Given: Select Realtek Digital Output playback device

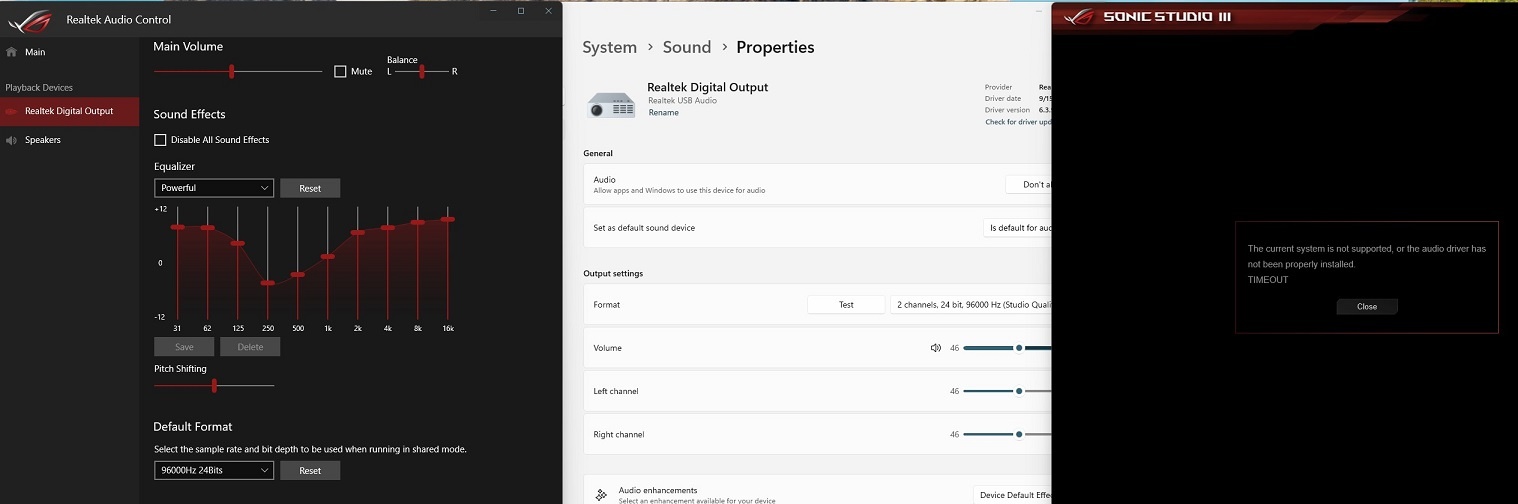Looking at the screenshot, I should [69, 111].
